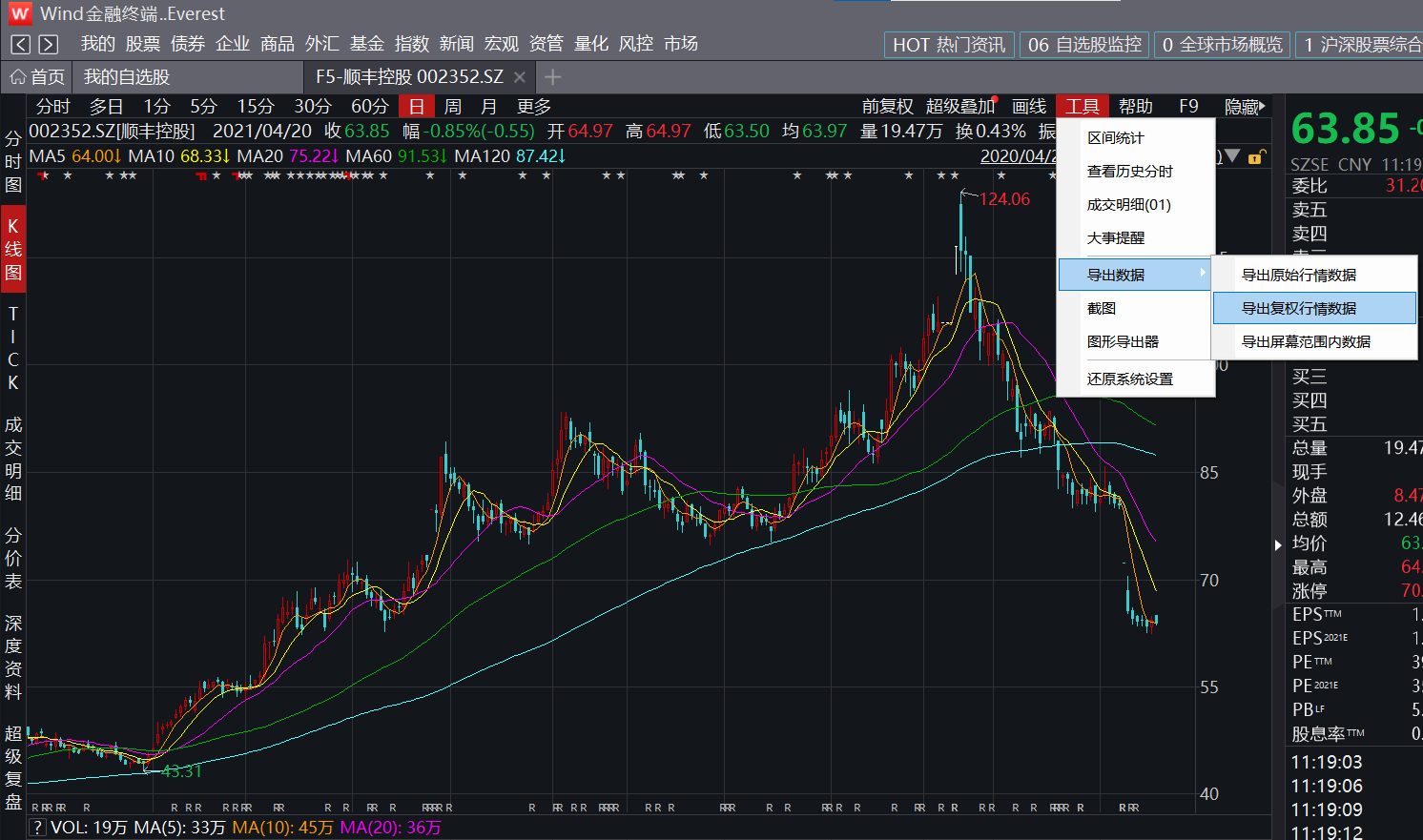Image resolution: width=1423 pixels, height=840 pixels.
Task: Select 查看历史分时 menu item
Action: pyautogui.click(x=1135, y=172)
